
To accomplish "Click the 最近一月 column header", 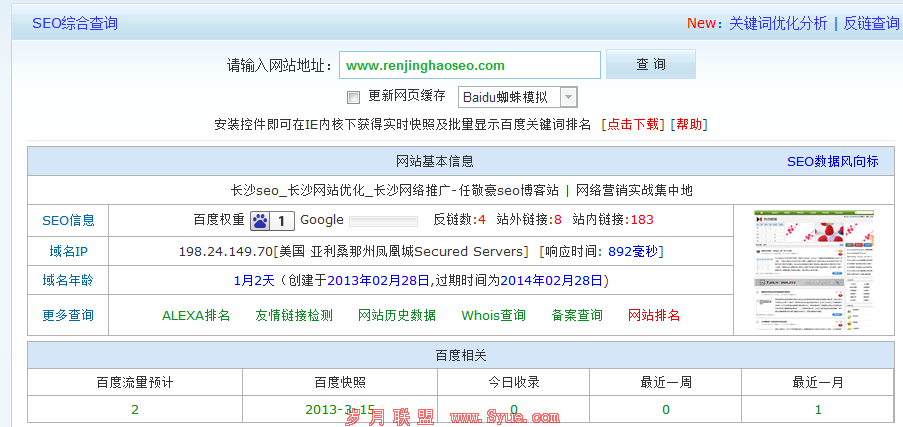I will [818, 383].
